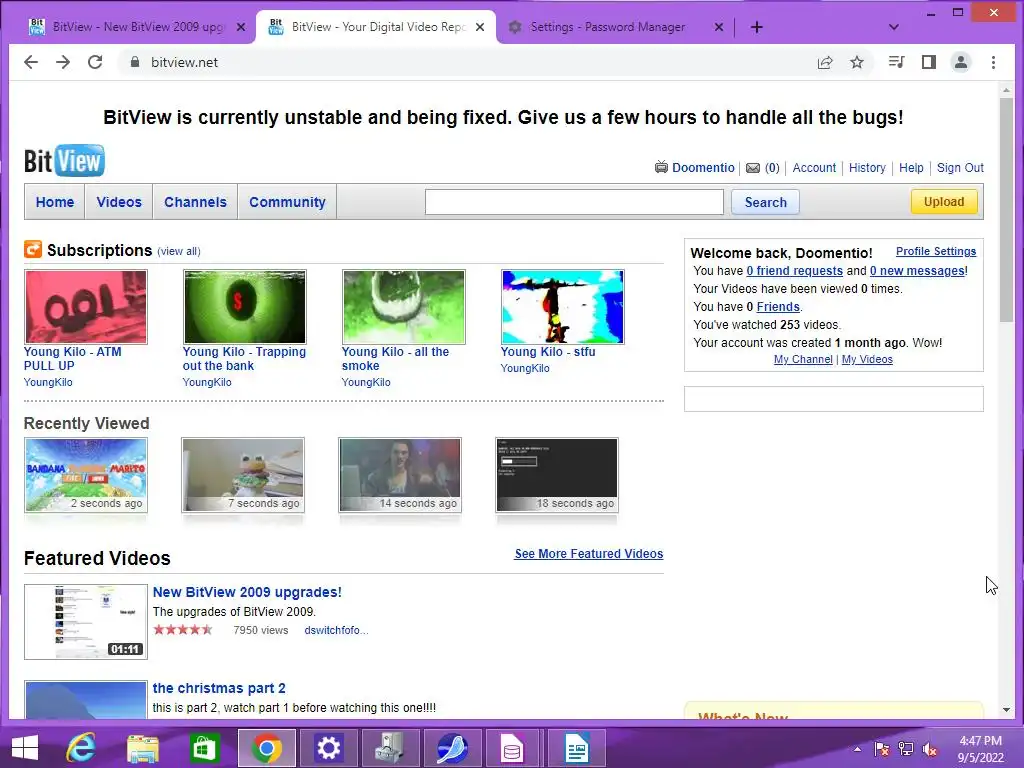Open the Videos navigation item
Screen dimensions: 1024x768
coord(119,202)
